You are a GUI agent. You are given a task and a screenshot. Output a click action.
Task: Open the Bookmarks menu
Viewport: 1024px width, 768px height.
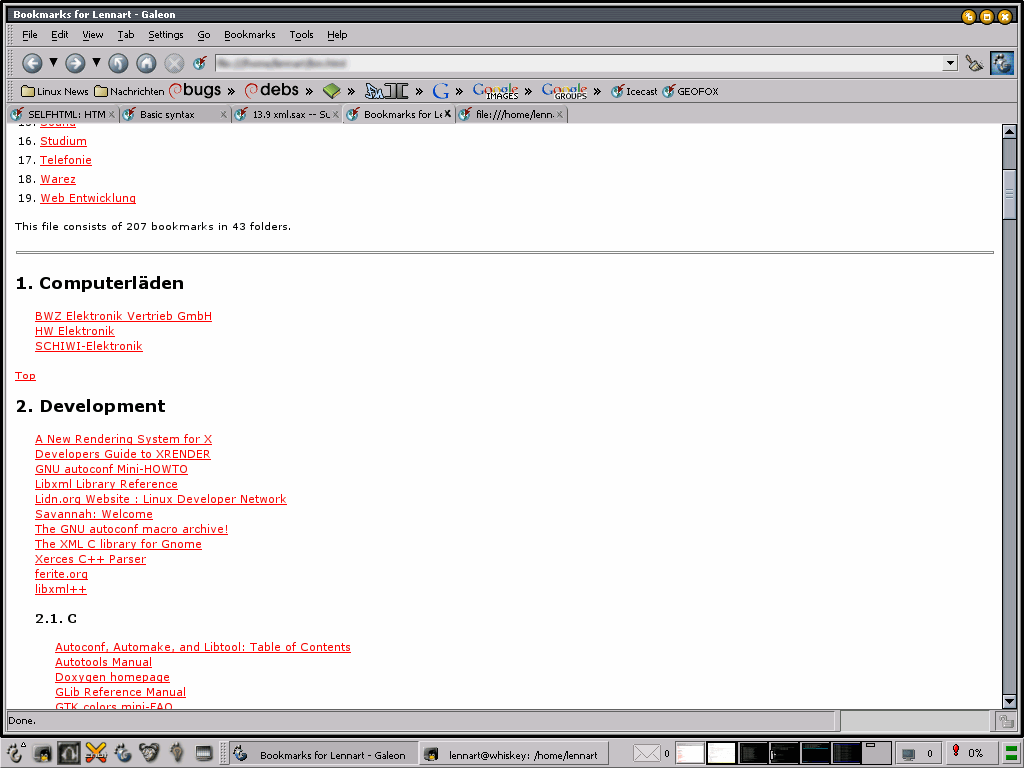coord(249,35)
